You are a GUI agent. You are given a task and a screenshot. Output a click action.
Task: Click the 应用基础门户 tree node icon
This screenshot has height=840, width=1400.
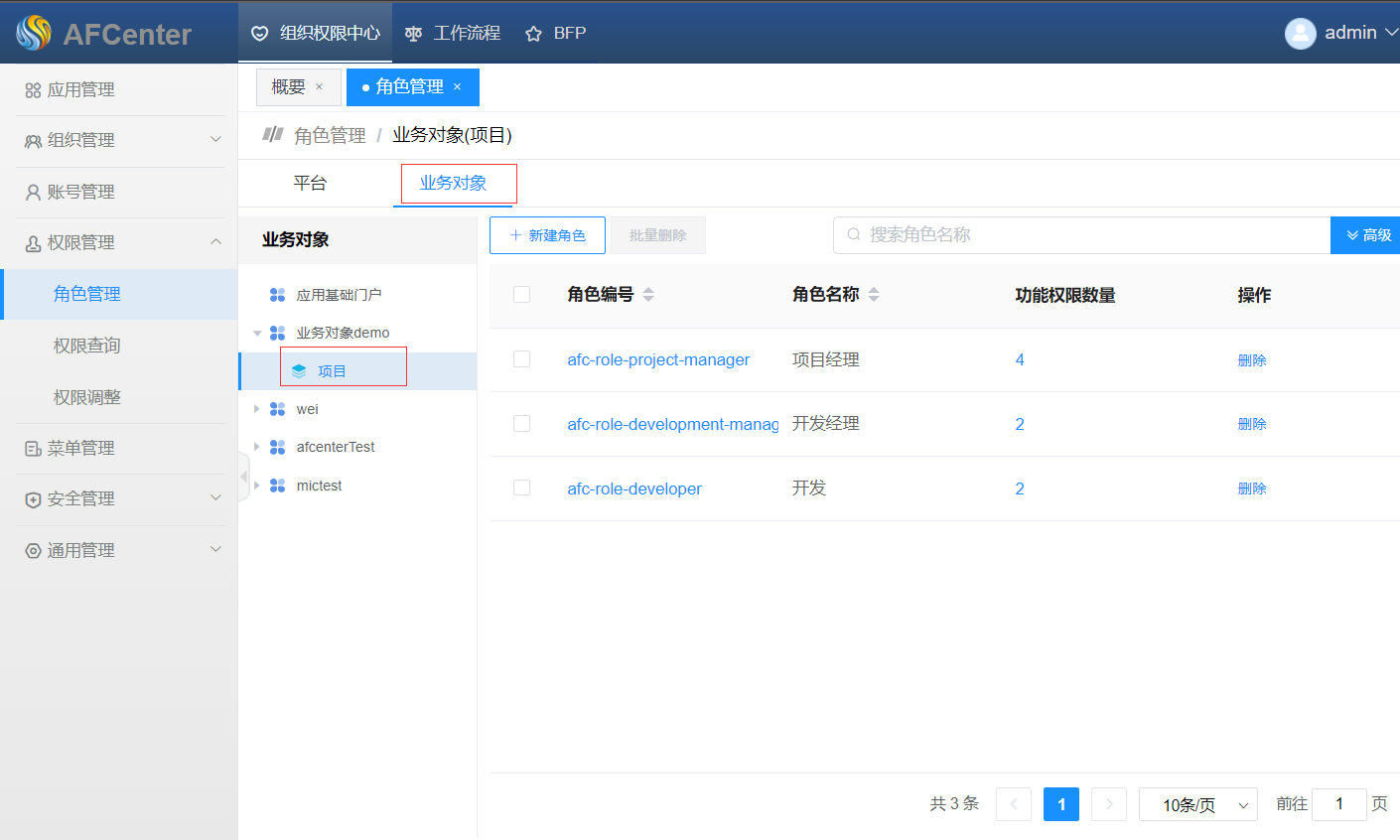[277, 295]
